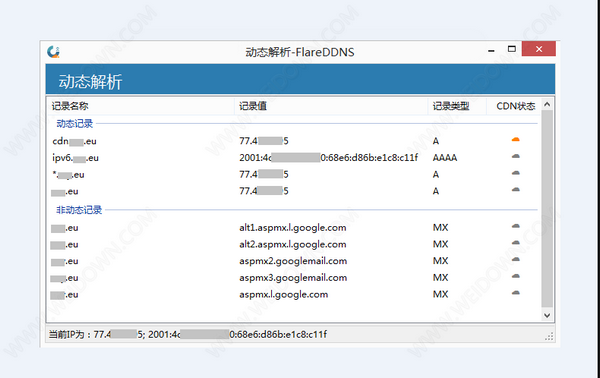
Task: Select aspmx2.googlemail.com record value
Action: [293, 261]
